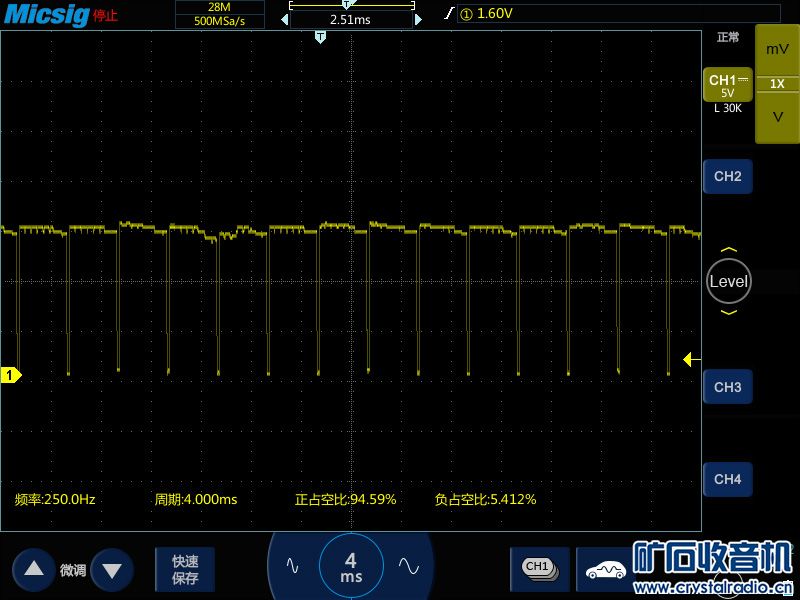Screen dimensions: 800x600
Task: Select the V vertical scale option
Action: click(x=777, y=117)
